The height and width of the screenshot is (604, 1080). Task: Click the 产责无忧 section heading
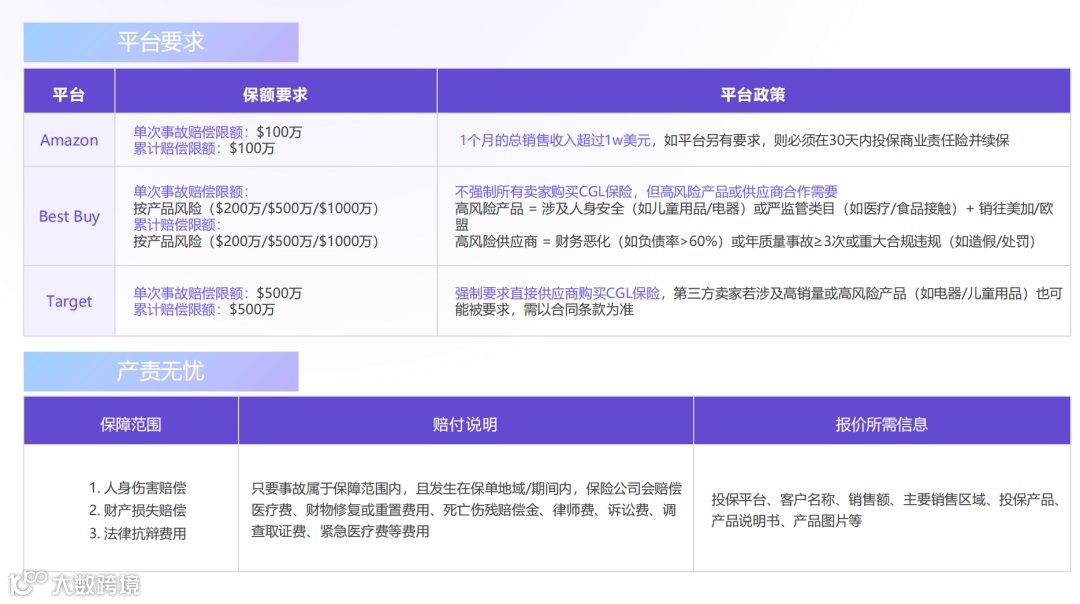160,371
